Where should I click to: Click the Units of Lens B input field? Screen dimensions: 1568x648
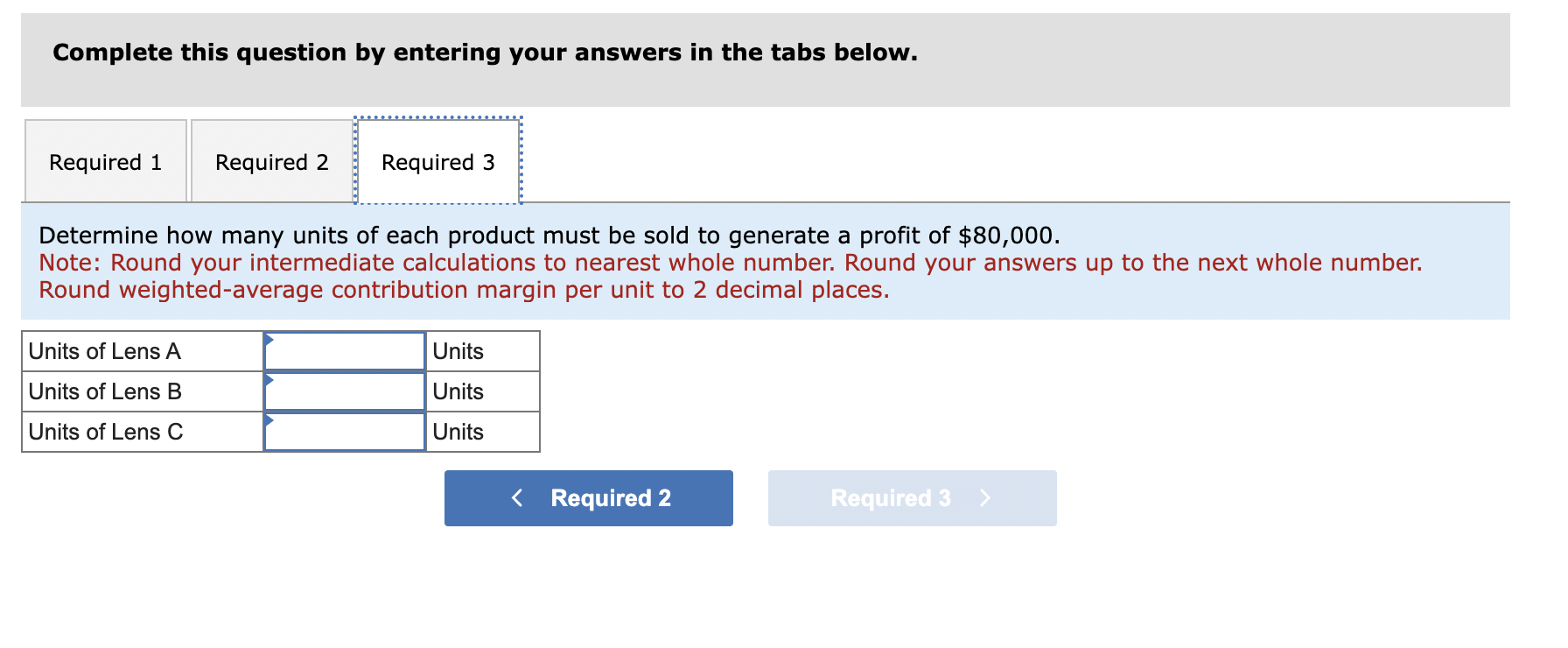pos(346,391)
